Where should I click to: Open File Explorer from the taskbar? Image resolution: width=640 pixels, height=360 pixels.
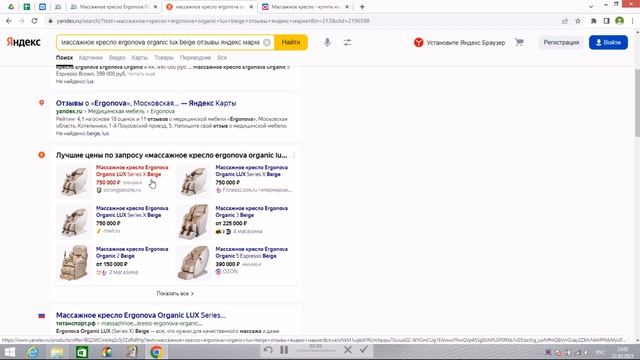57,352
